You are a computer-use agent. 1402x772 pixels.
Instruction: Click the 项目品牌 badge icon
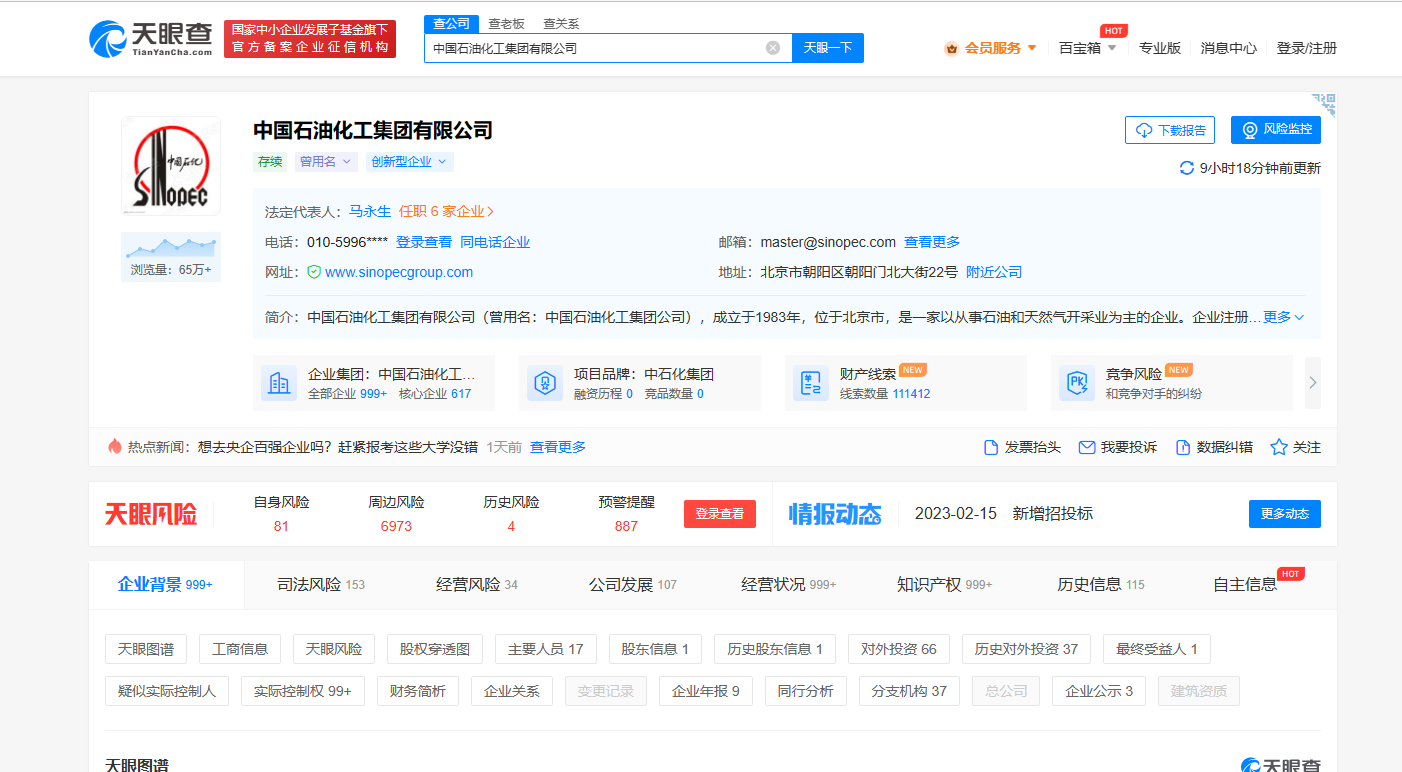(x=545, y=383)
